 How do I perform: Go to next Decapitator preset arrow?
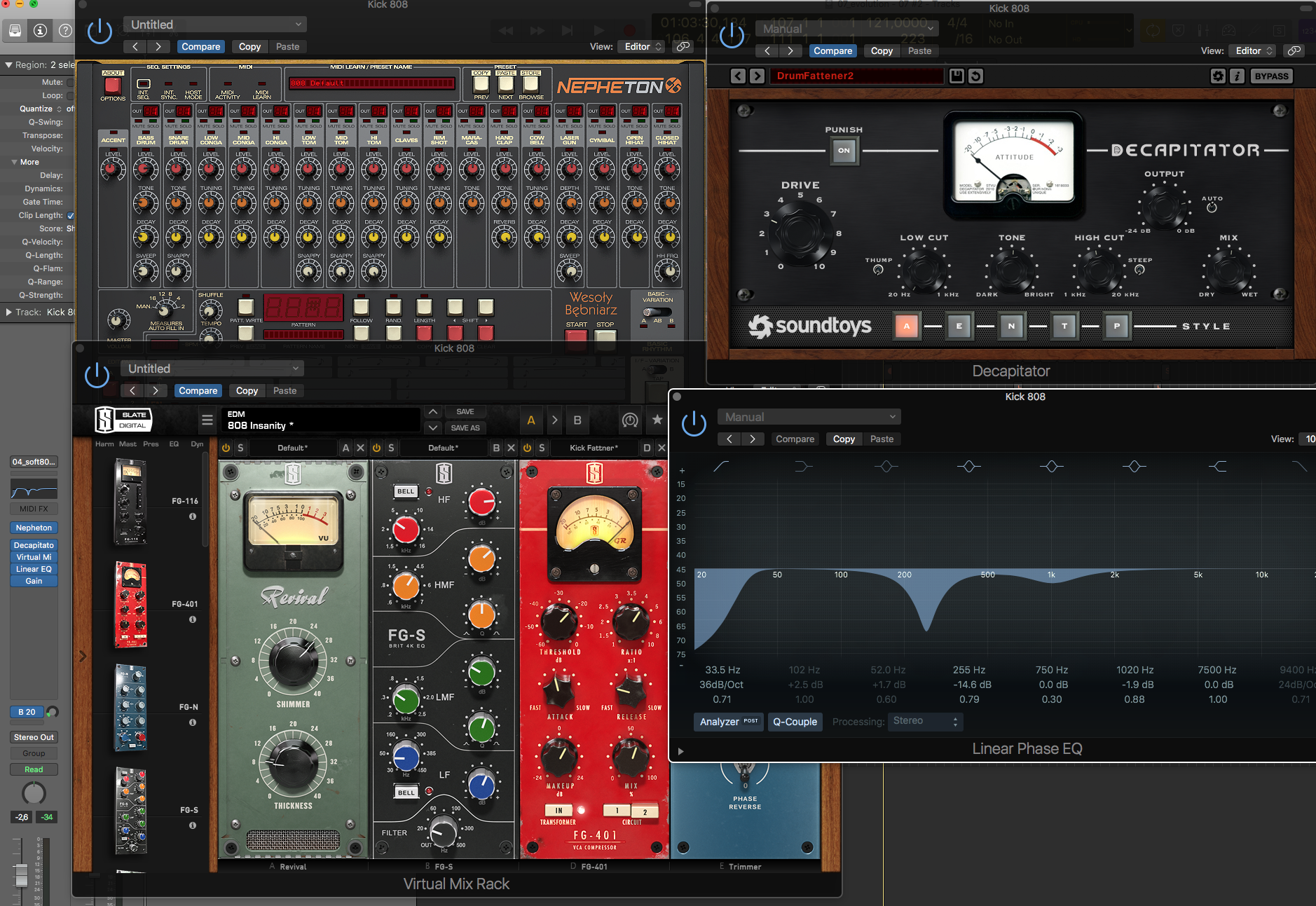coord(757,76)
